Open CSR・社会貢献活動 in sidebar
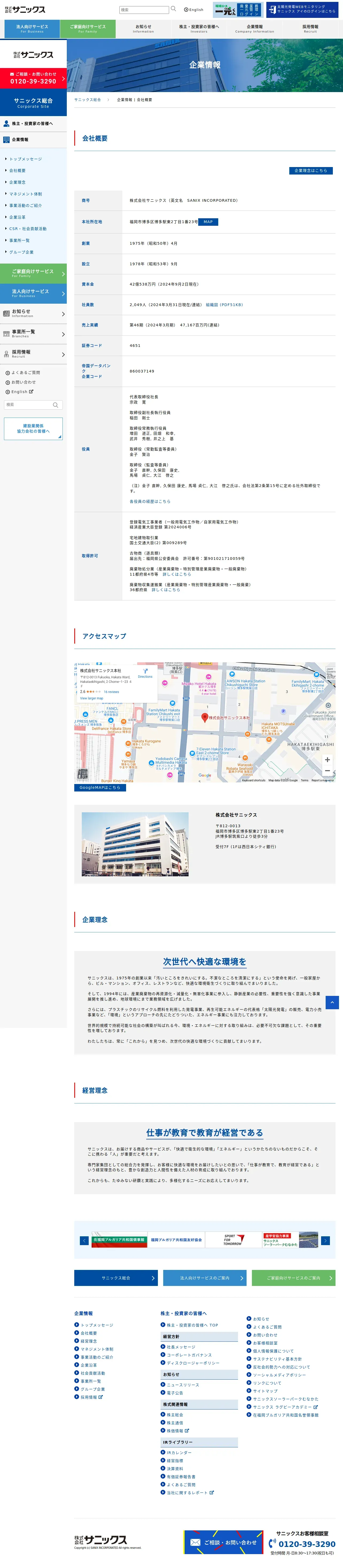Image resolution: width=343 pixels, height=1568 pixels. [x=28, y=229]
